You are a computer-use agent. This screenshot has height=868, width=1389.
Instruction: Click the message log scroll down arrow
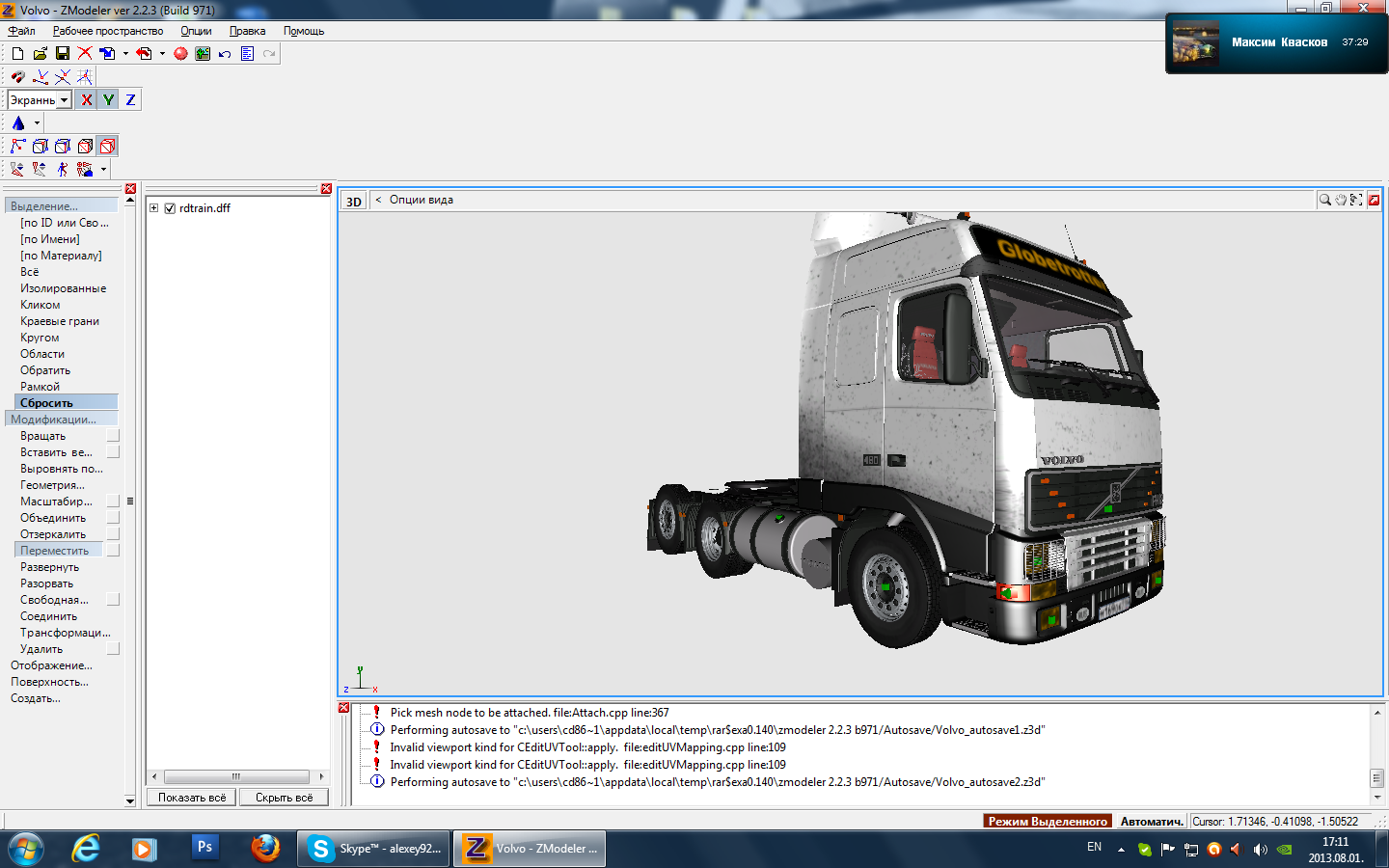click(x=1376, y=797)
